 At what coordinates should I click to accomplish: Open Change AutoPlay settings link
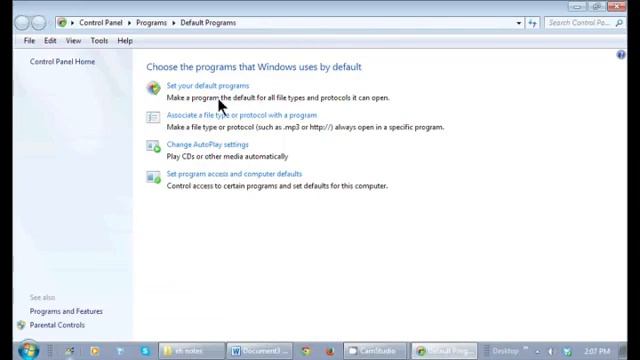207,144
